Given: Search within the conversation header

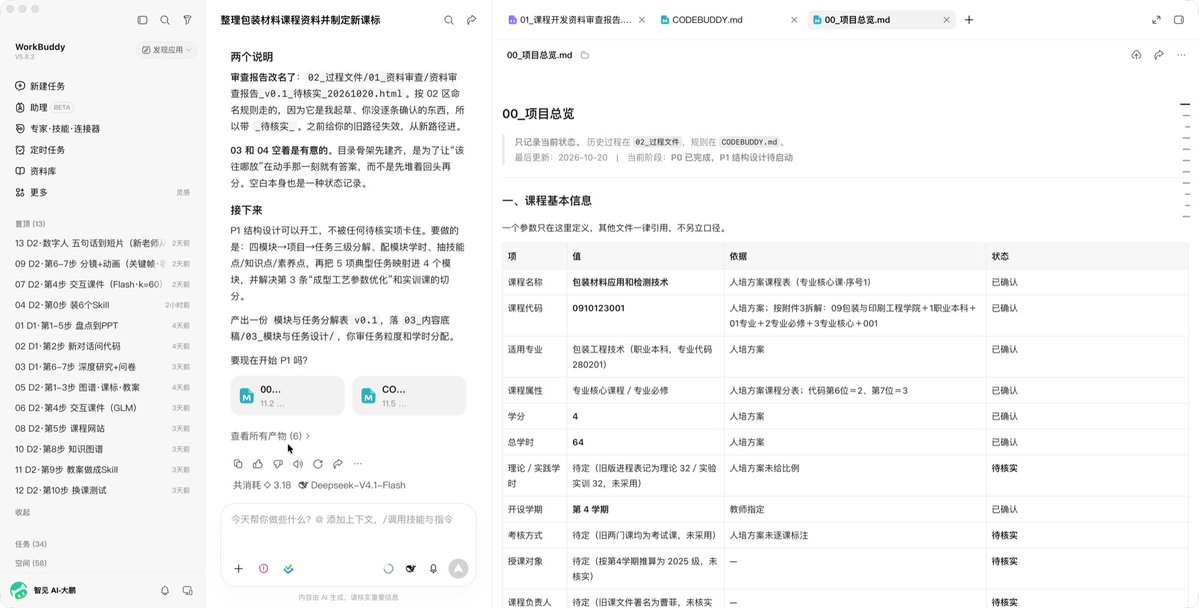Looking at the screenshot, I should (449, 20).
